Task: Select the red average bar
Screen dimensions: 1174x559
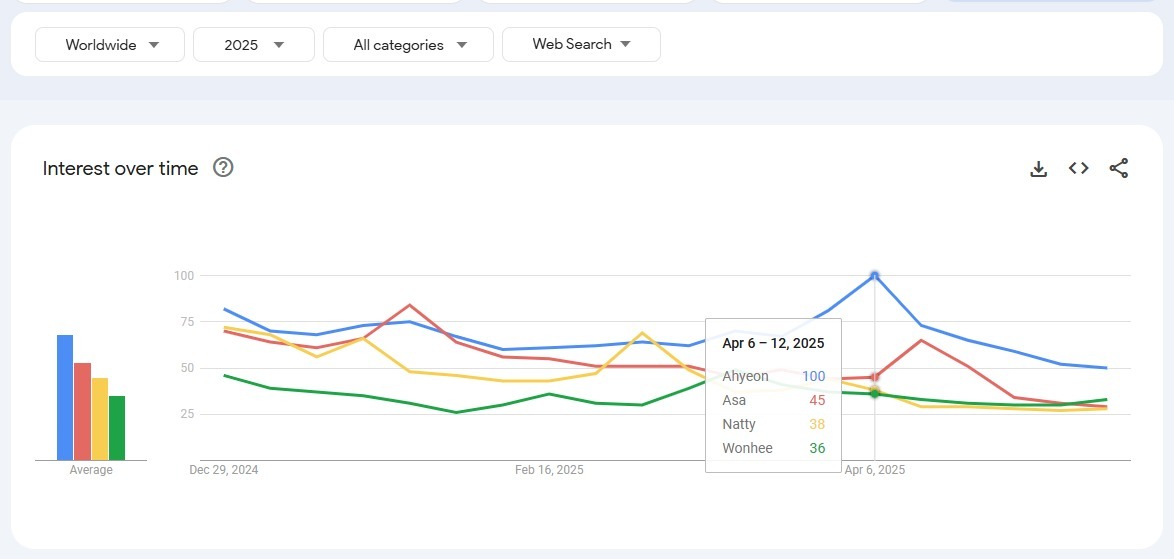Action: pos(82,412)
